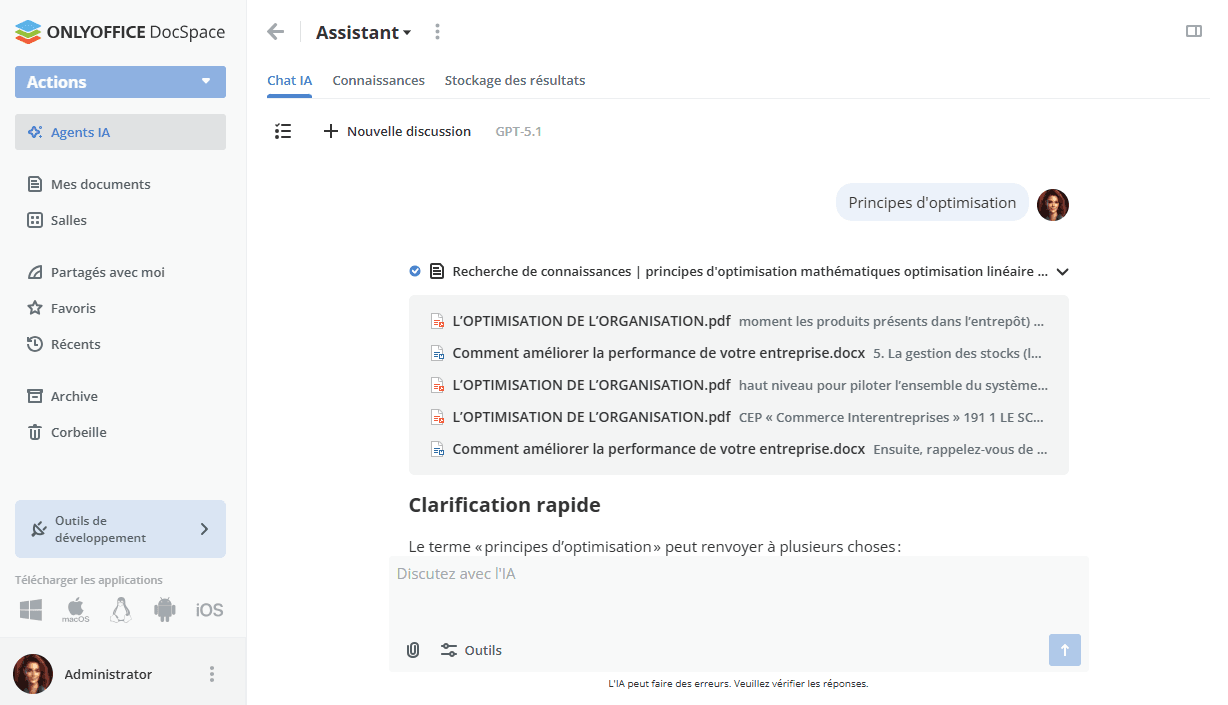Click the blue checkmark on knowledge search
The image size is (1228, 705).
[x=414, y=271]
